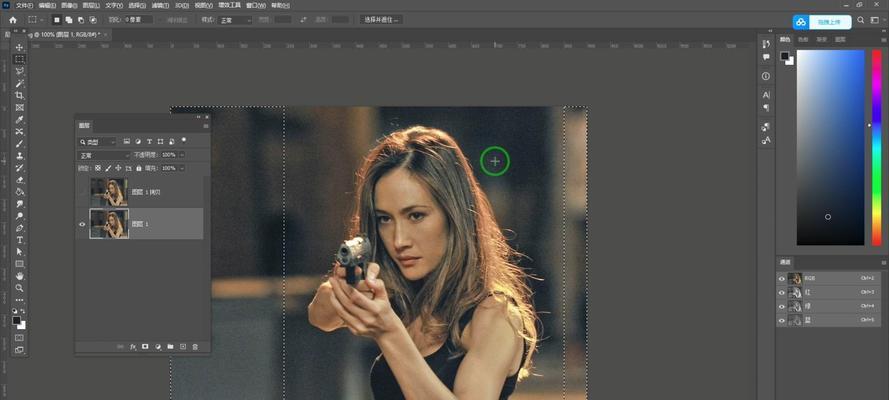The image size is (889, 400).
Task: Switch to the 色板 Swatches tab
Action: tap(803, 40)
